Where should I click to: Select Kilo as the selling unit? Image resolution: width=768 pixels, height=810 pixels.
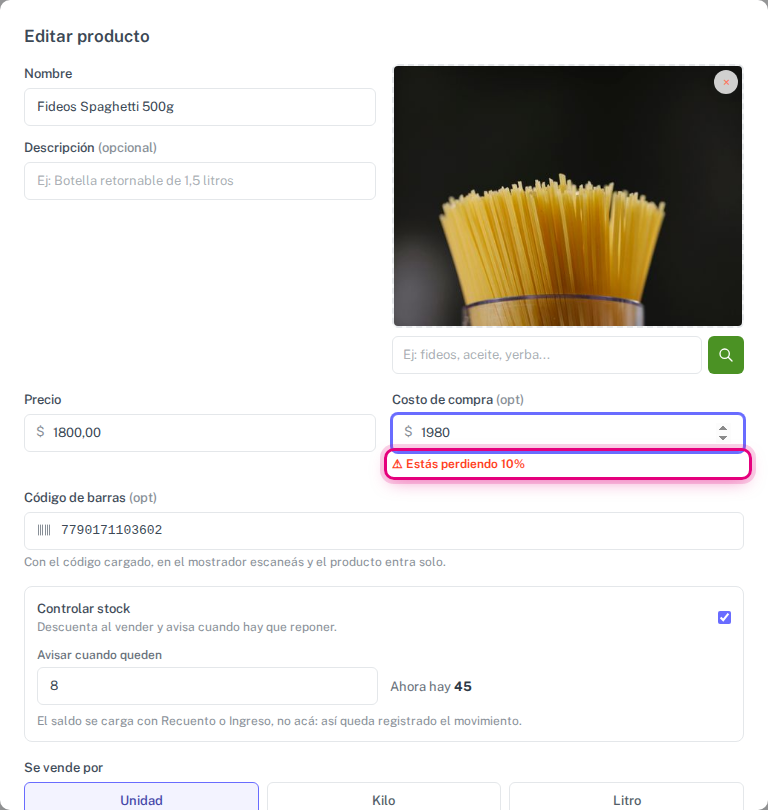(384, 796)
